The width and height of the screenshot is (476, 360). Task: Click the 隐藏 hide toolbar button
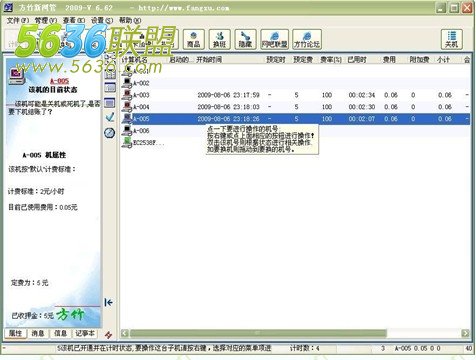pyautogui.click(x=245, y=39)
